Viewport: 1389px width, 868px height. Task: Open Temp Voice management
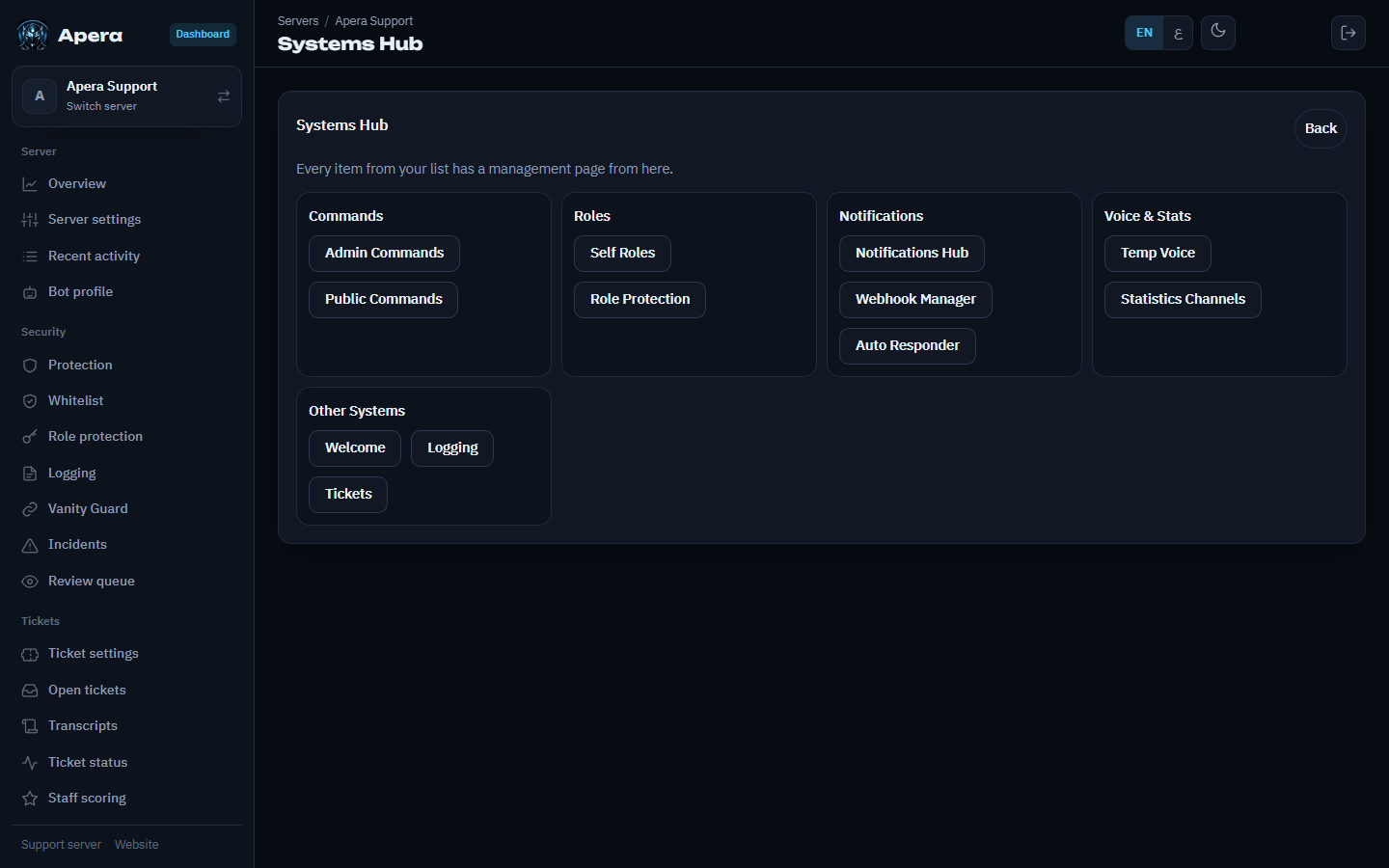(x=1157, y=254)
